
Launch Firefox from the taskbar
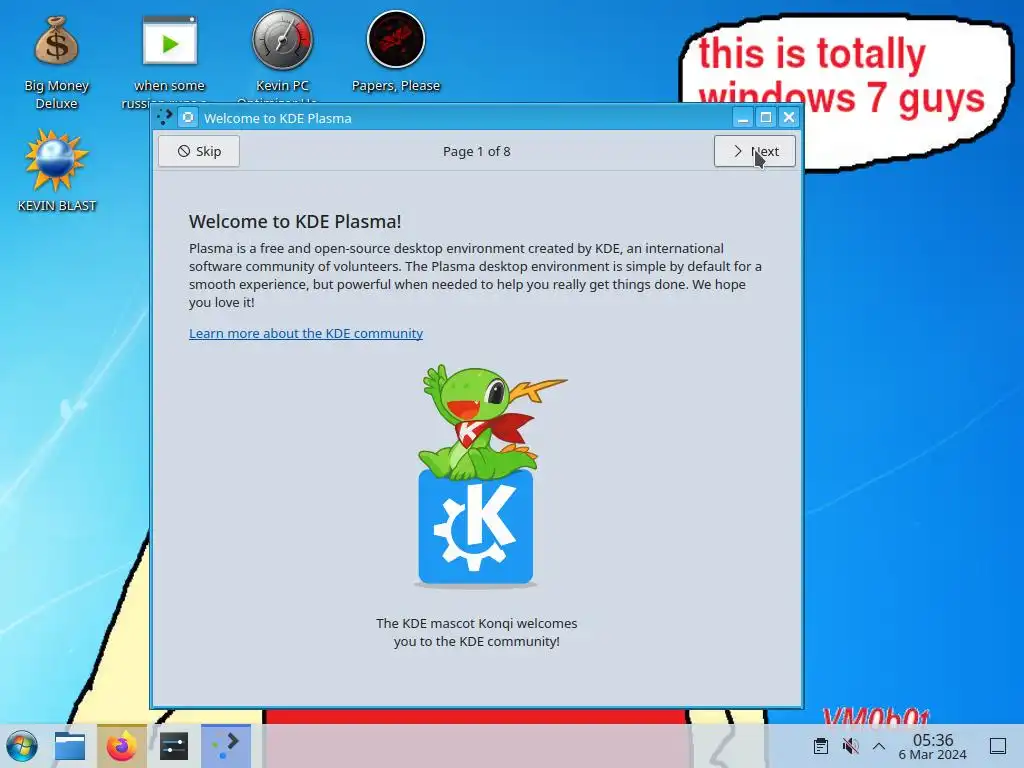121,746
